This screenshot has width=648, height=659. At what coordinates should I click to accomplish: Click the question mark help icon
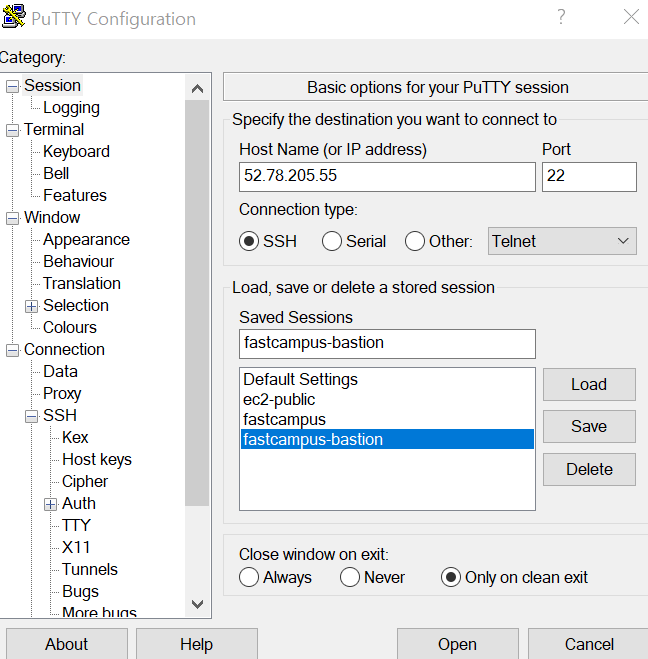tap(561, 17)
